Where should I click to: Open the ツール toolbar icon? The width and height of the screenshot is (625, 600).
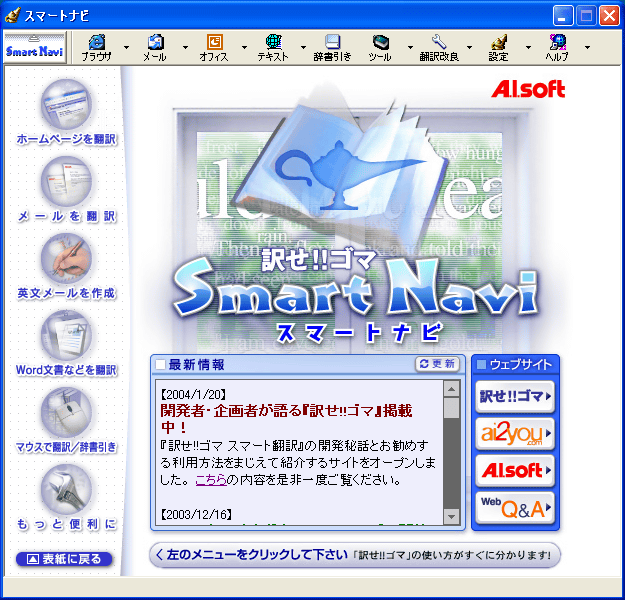tap(380, 47)
